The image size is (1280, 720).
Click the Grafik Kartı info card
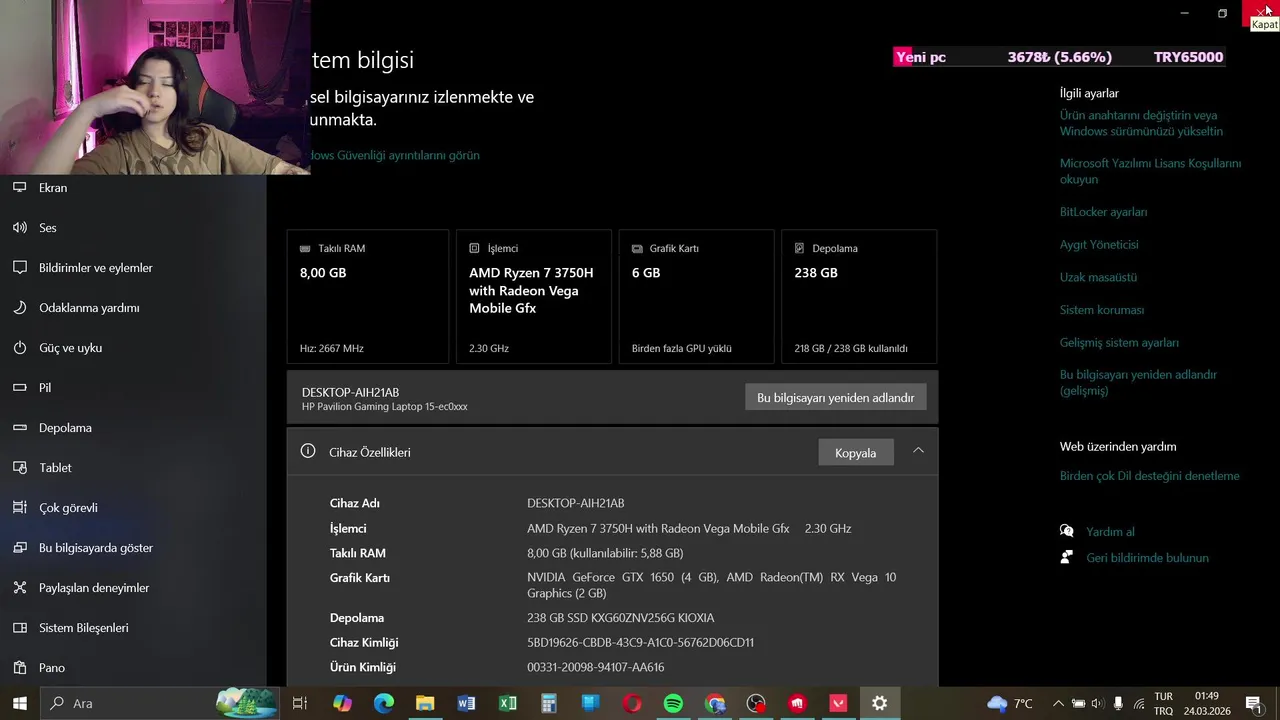pyautogui.click(x=696, y=297)
